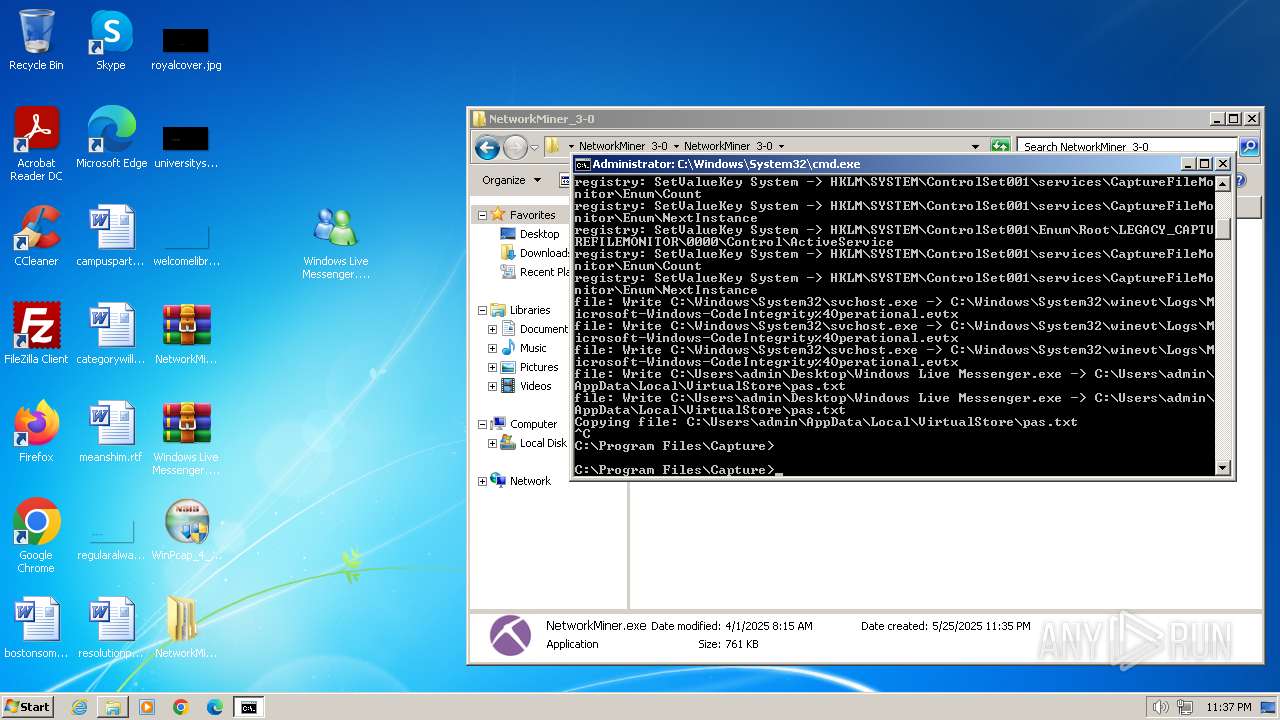Launch Firefox from the desktop

(x=36, y=432)
